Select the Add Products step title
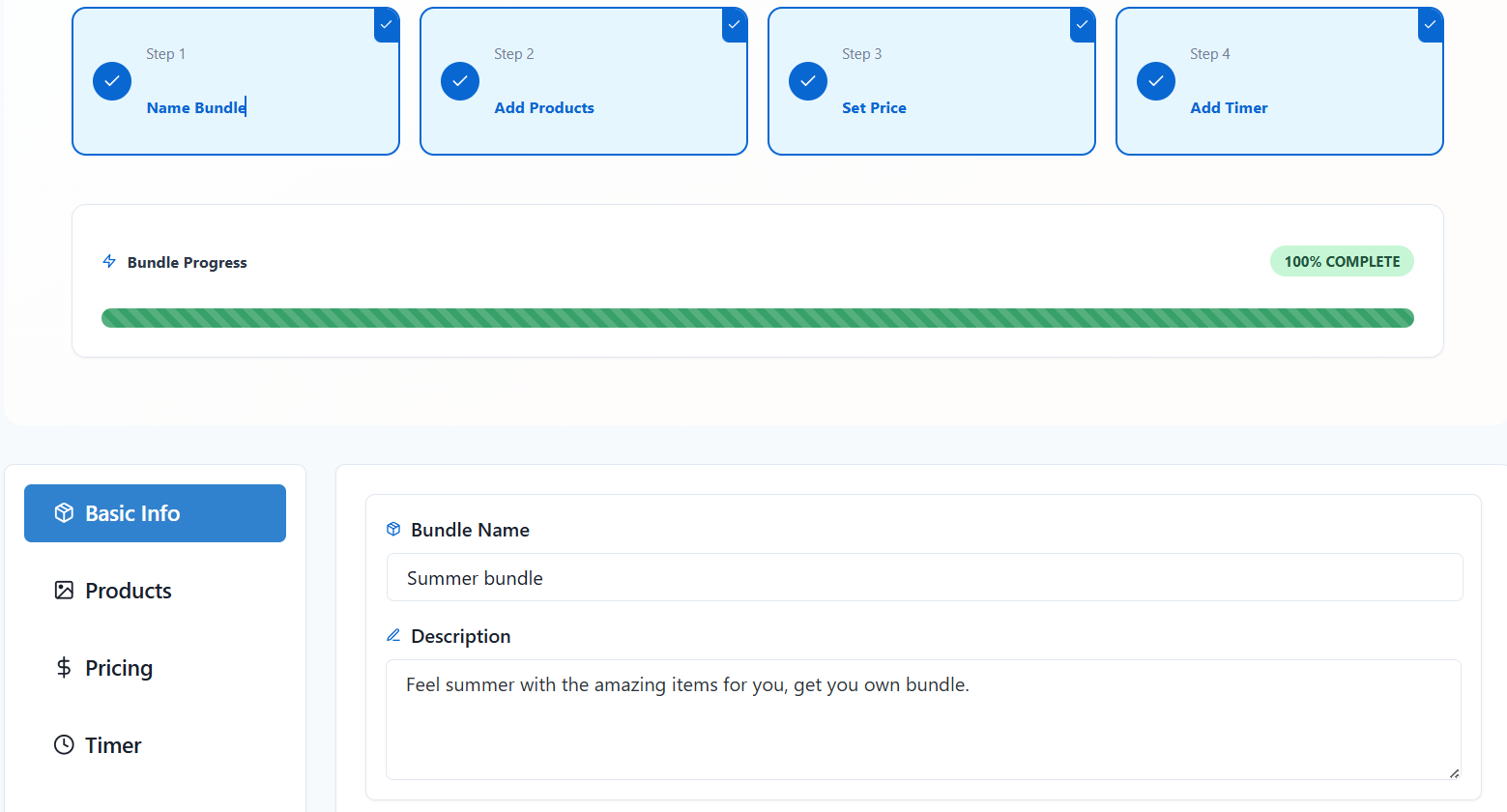This screenshot has width=1507, height=812. coord(544,108)
